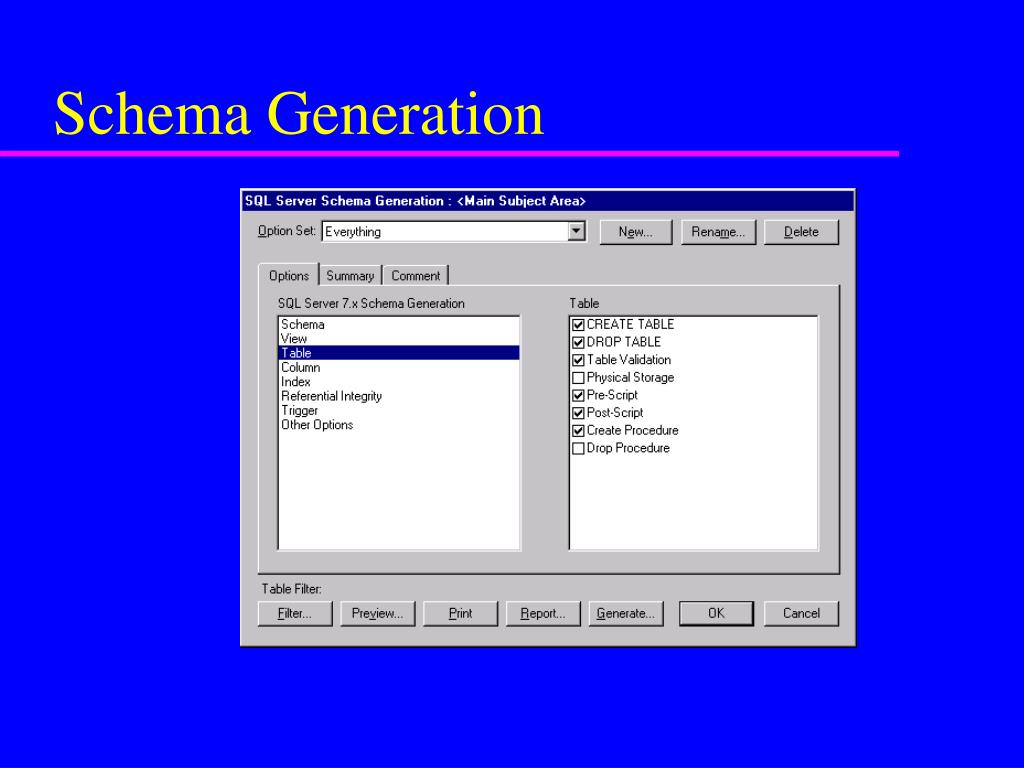Click the Preview... button
The image size is (1024, 768).
click(377, 613)
